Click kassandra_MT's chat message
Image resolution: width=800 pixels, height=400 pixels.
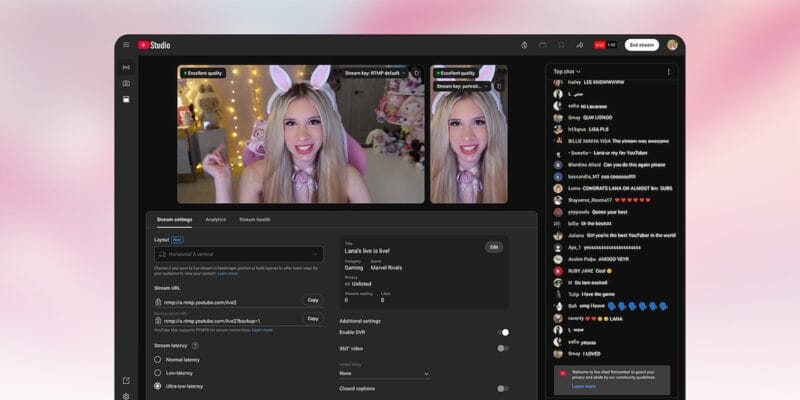[x=602, y=177]
